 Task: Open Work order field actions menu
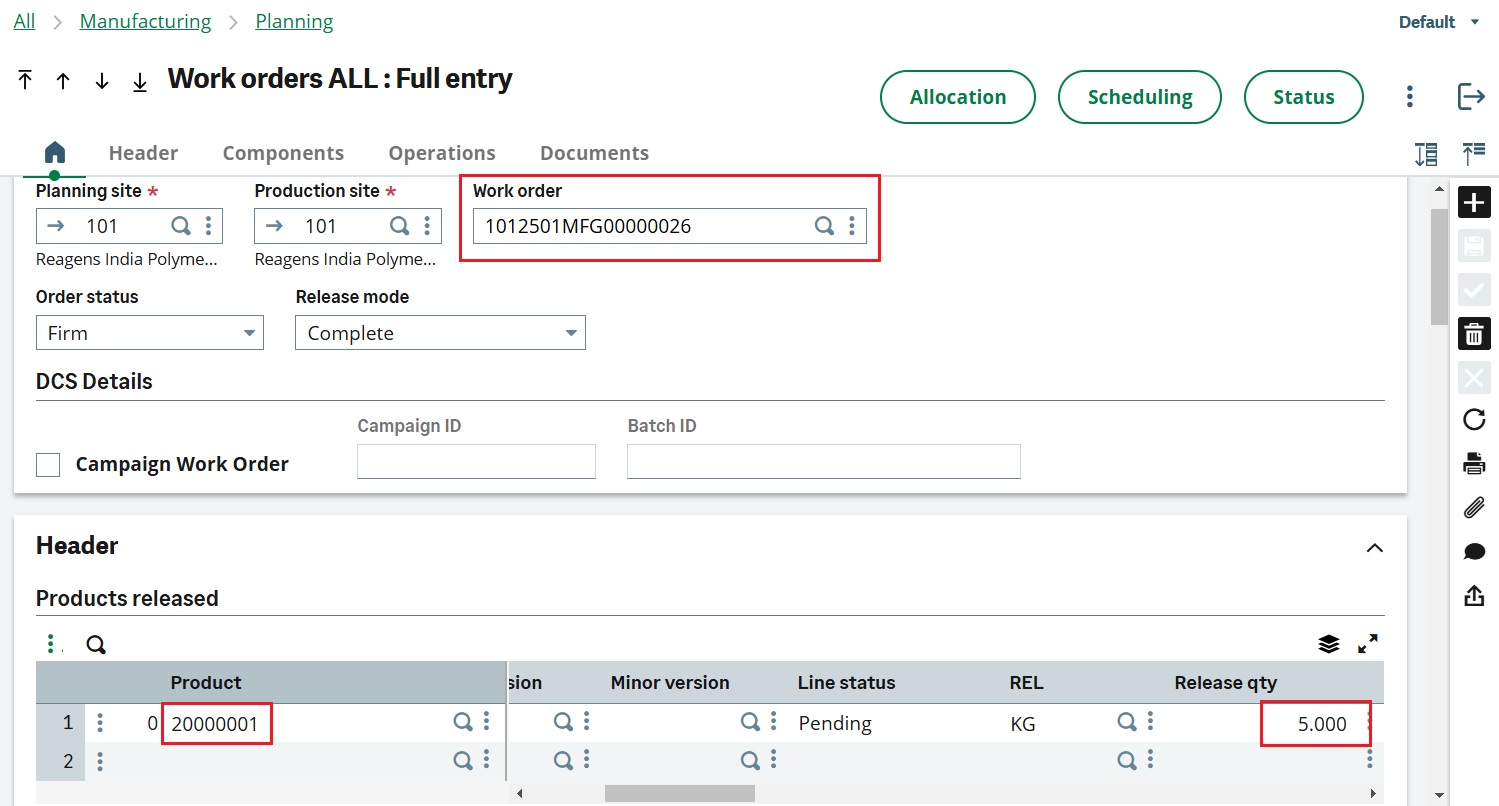click(x=852, y=226)
